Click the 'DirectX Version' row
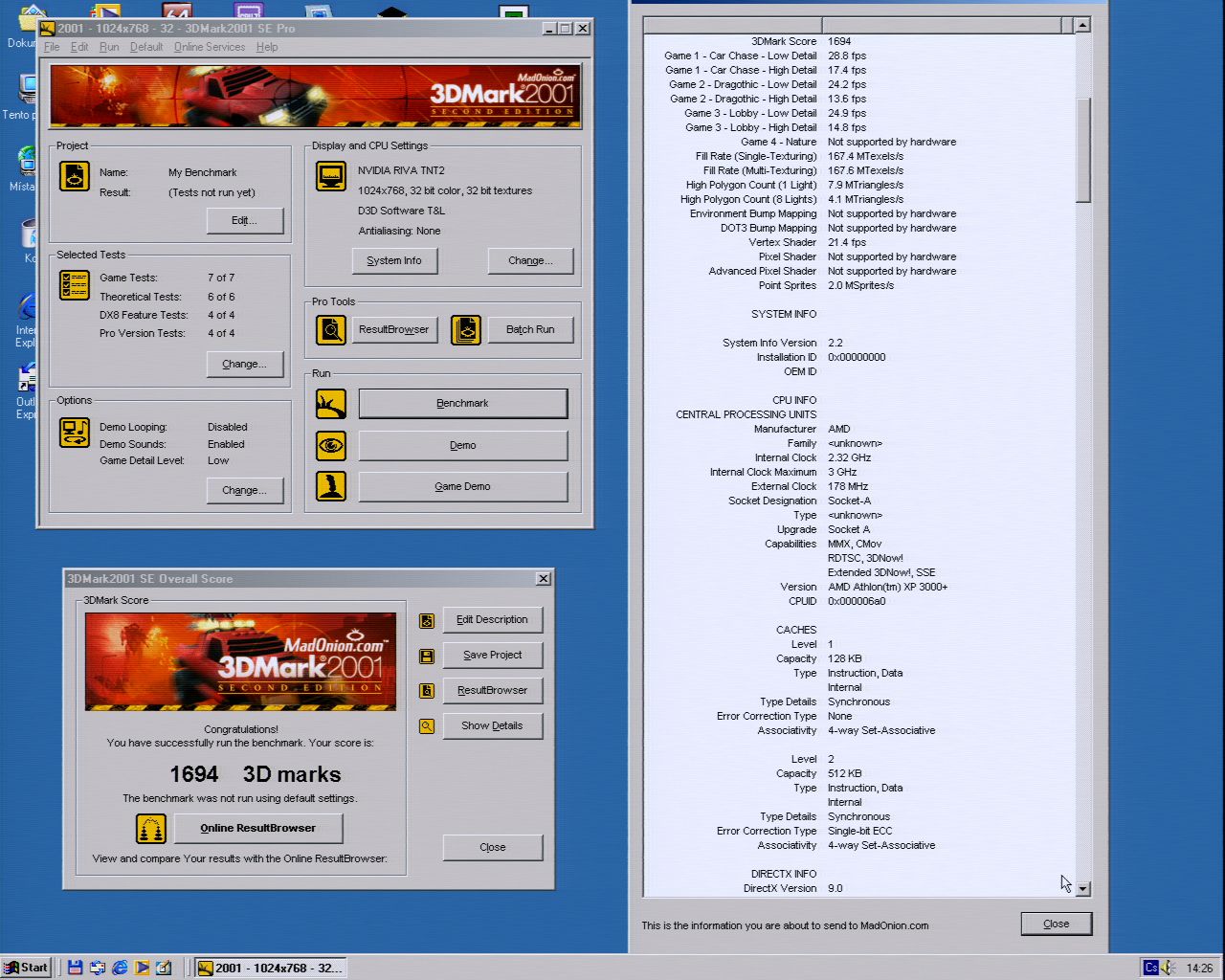The image size is (1225, 980). tap(858, 888)
